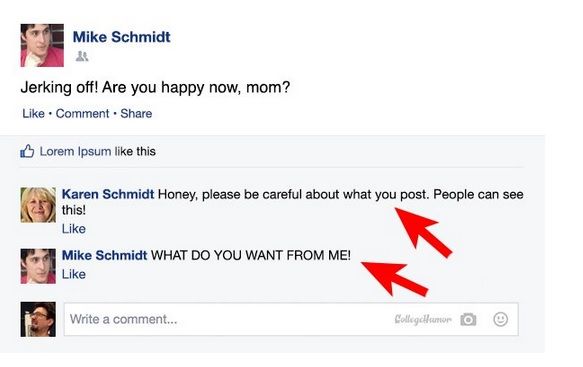The image size is (583, 367).
Task: Open Karen Schmidt's profile name link
Action: 108,194
